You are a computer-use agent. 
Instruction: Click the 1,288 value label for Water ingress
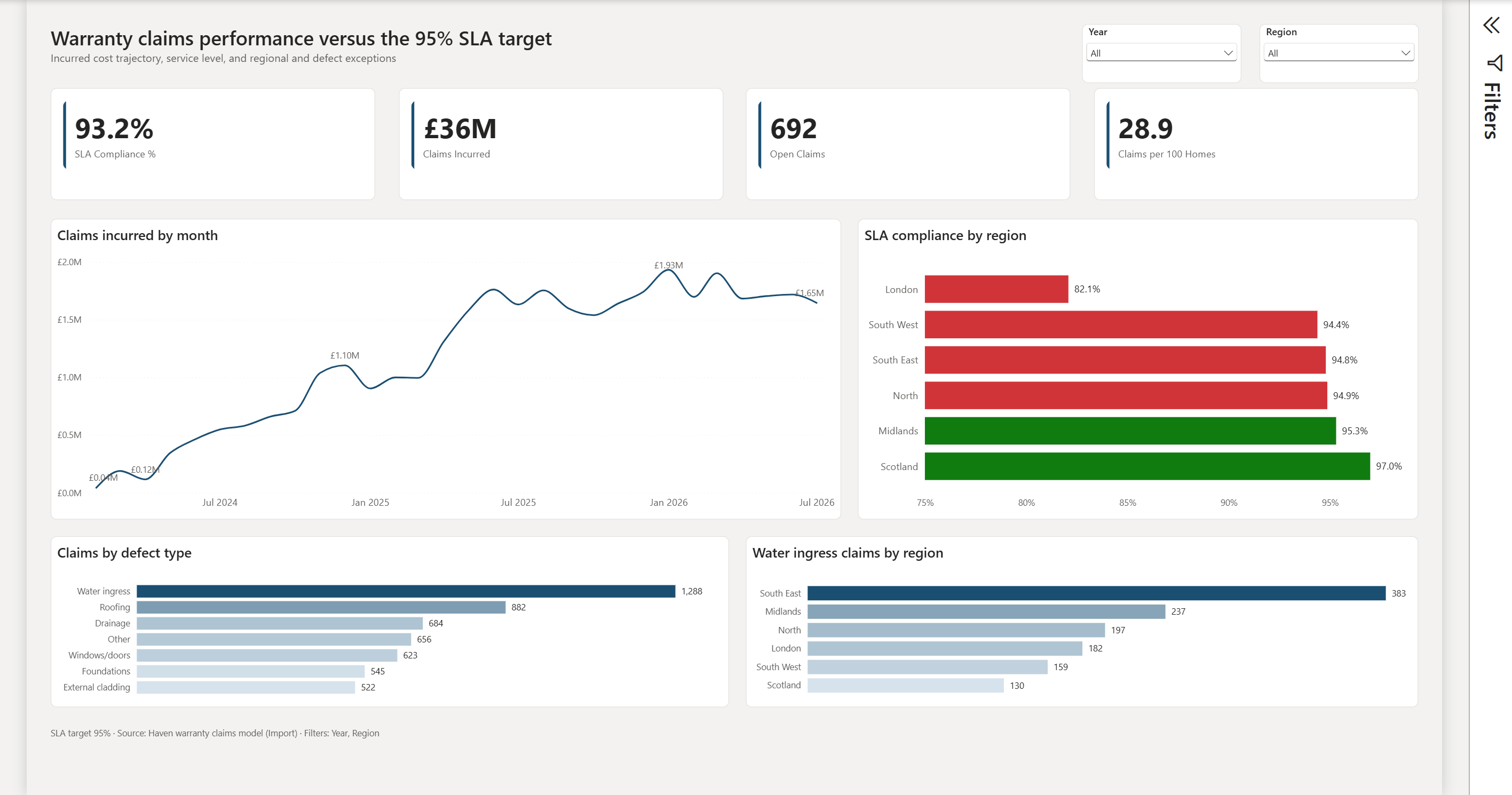[x=692, y=591]
